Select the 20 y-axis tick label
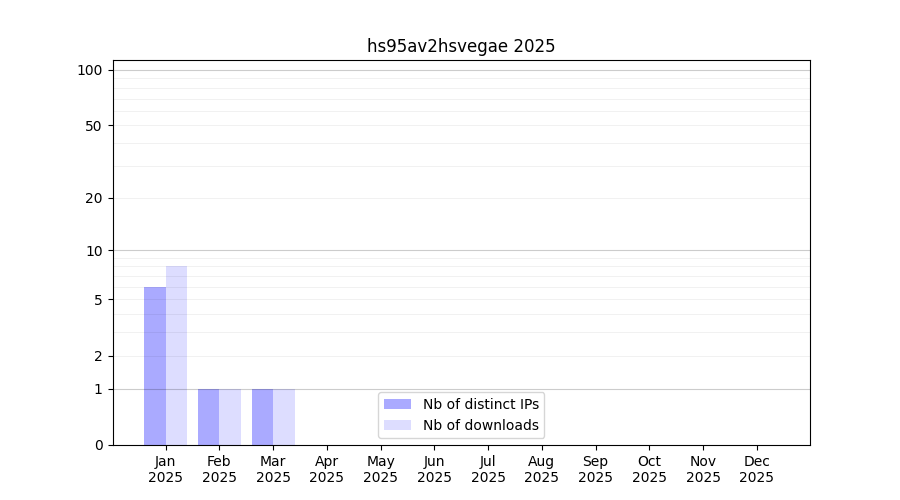Viewport: 900px width, 500px height. [93, 198]
